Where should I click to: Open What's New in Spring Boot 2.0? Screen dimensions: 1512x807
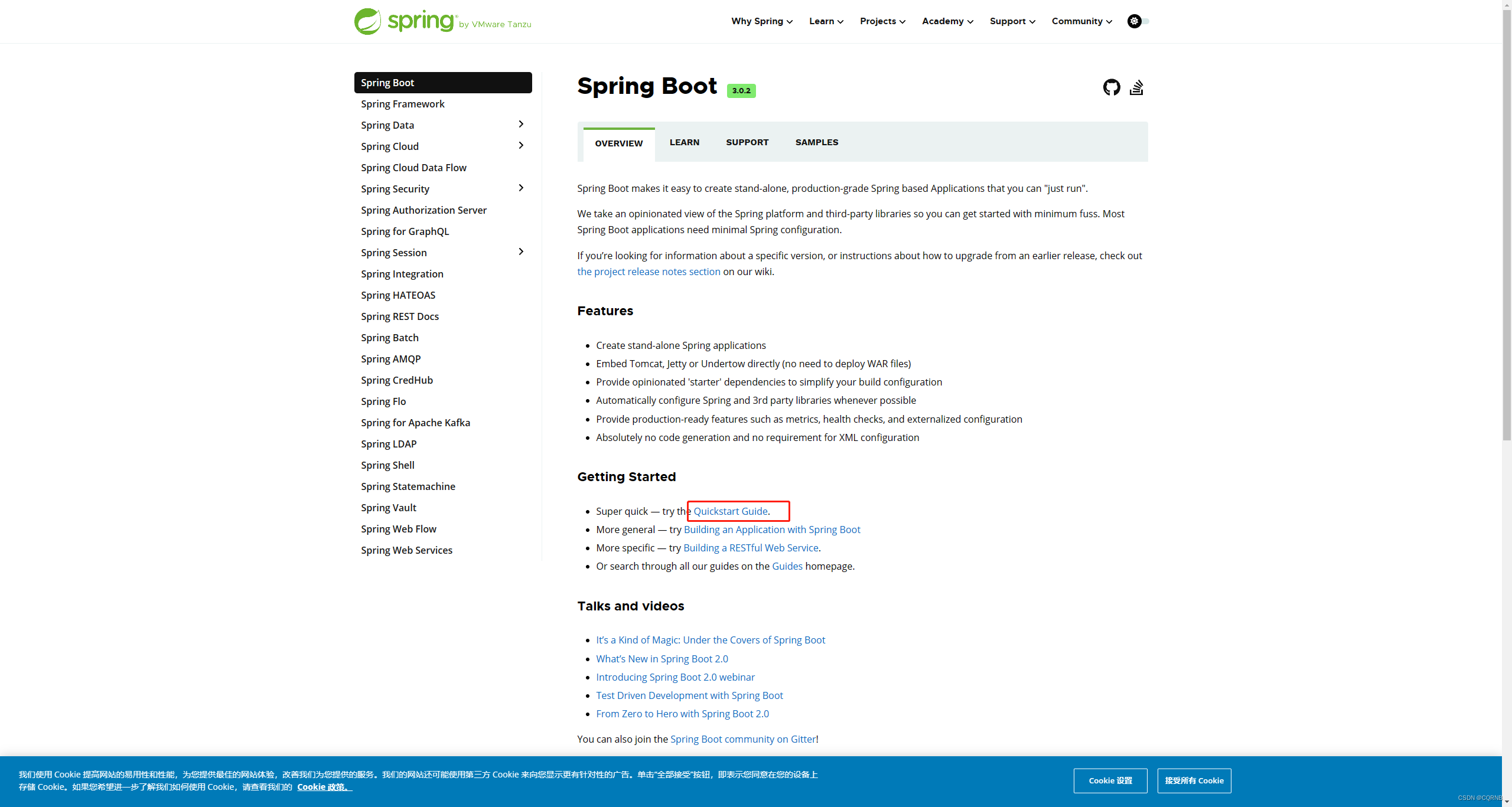click(x=662, y=659)
